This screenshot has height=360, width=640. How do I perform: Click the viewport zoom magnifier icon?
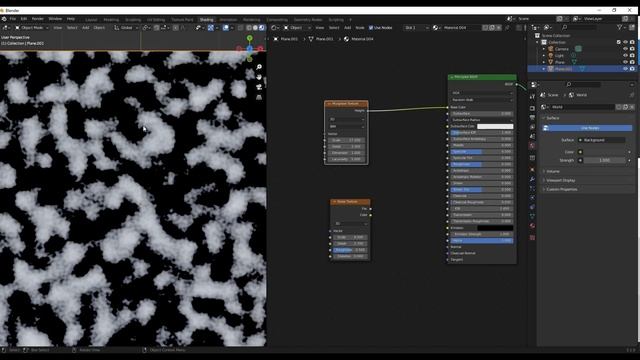click(x=259, y=67)
